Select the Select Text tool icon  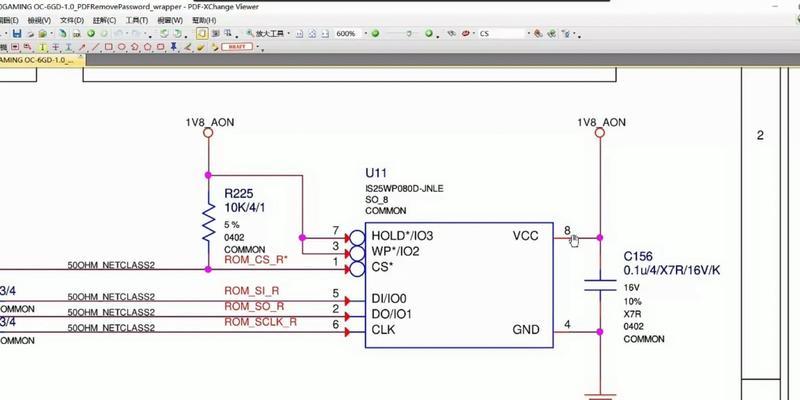pos(227,33)
